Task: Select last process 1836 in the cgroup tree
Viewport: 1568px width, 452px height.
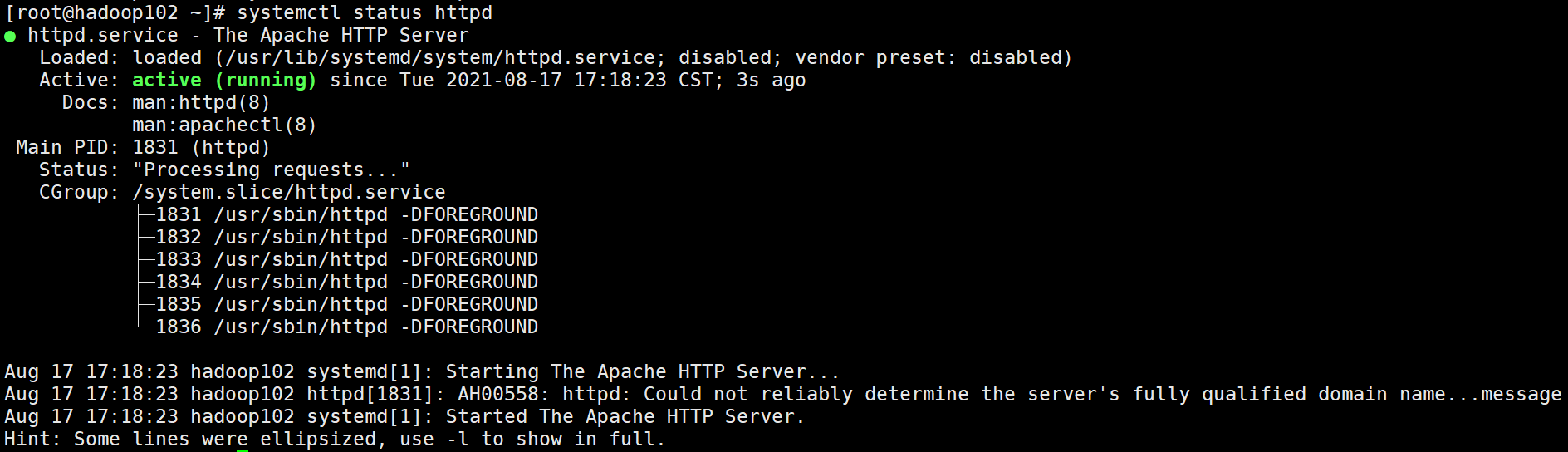Action: [x=346, y=327]
